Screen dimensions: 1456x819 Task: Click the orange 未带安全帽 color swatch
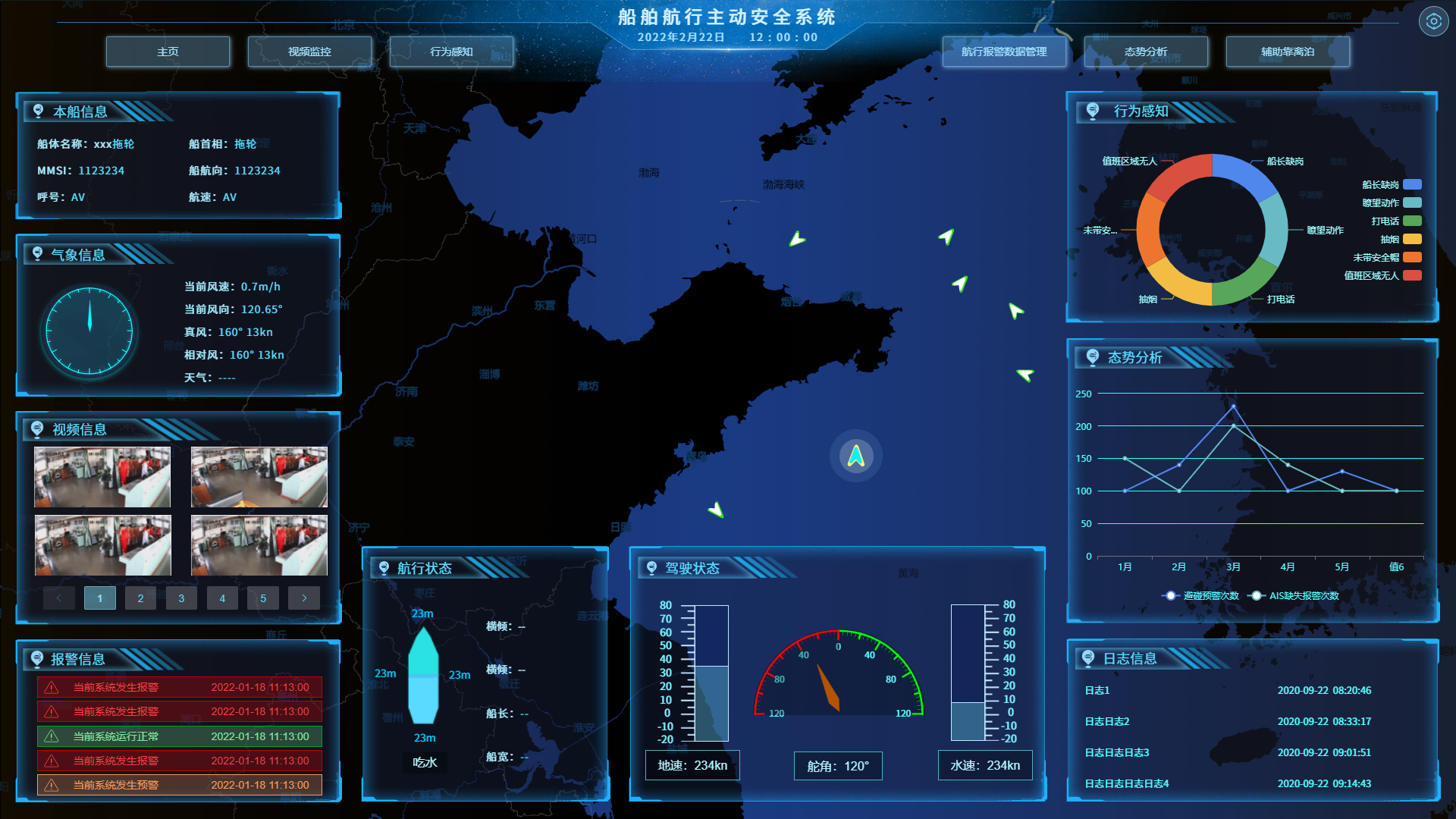[x=1412, y=258]
